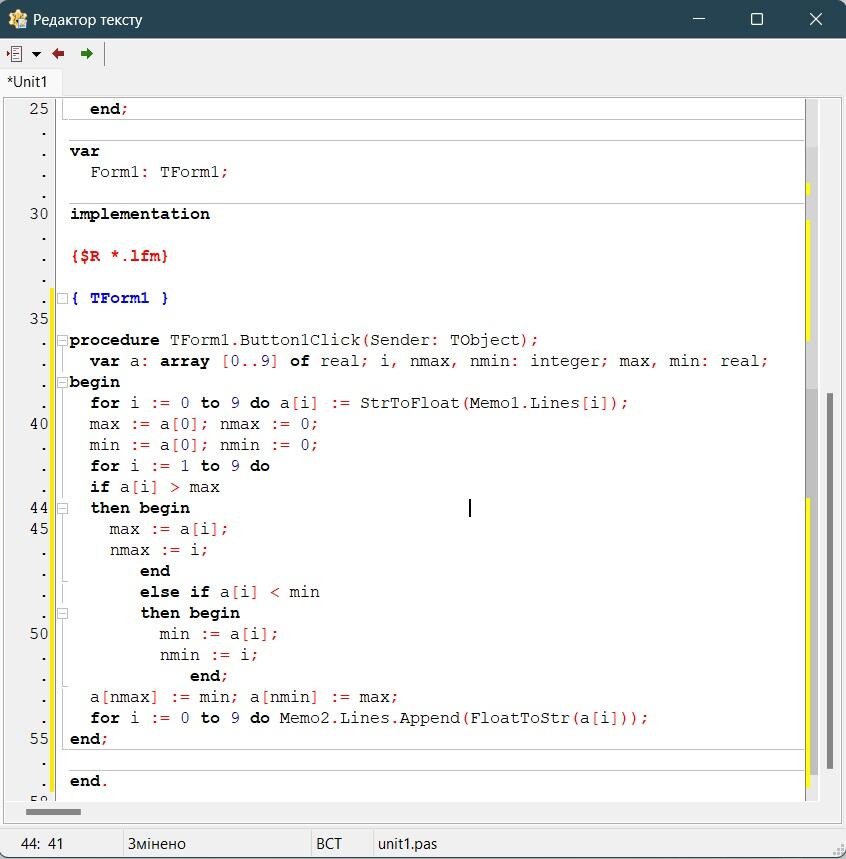This screenshot has width=846, height=859.
Task: Click the 'nmin := i;' statement
Action: pos(209,655)
